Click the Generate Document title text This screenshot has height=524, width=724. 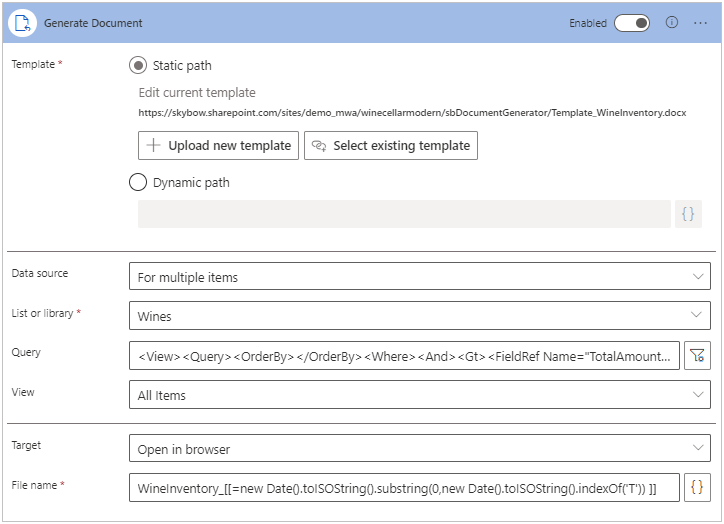click(93, 22)
